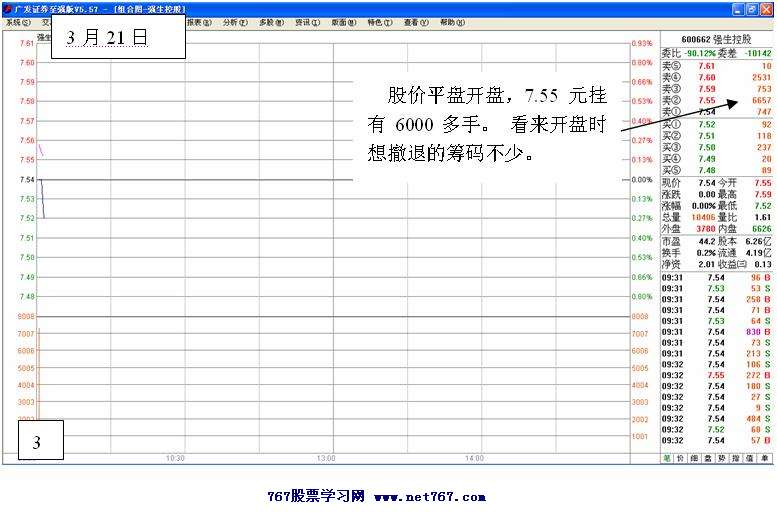Open the 分析 menu
This screenshot has width=777, height=529.
pos(235,22)
